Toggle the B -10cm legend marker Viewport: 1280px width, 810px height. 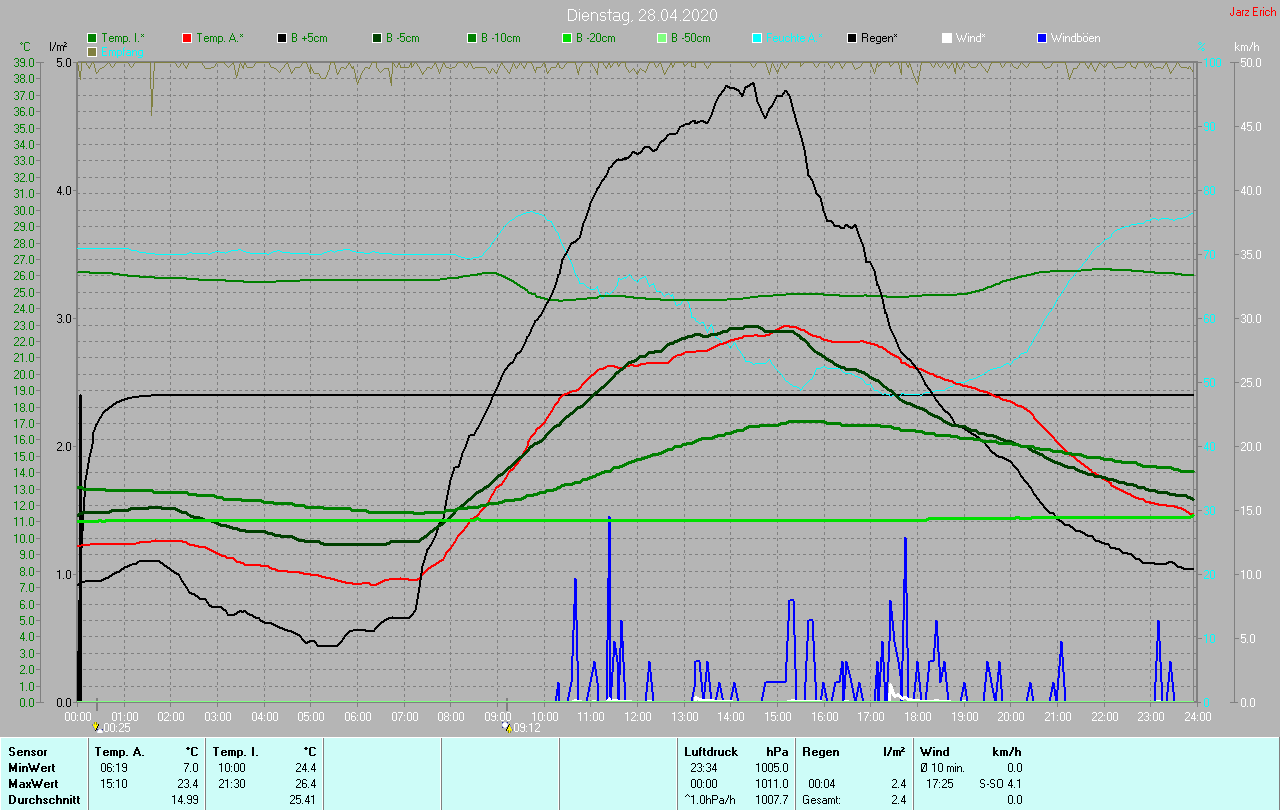[x=472, y=38]
